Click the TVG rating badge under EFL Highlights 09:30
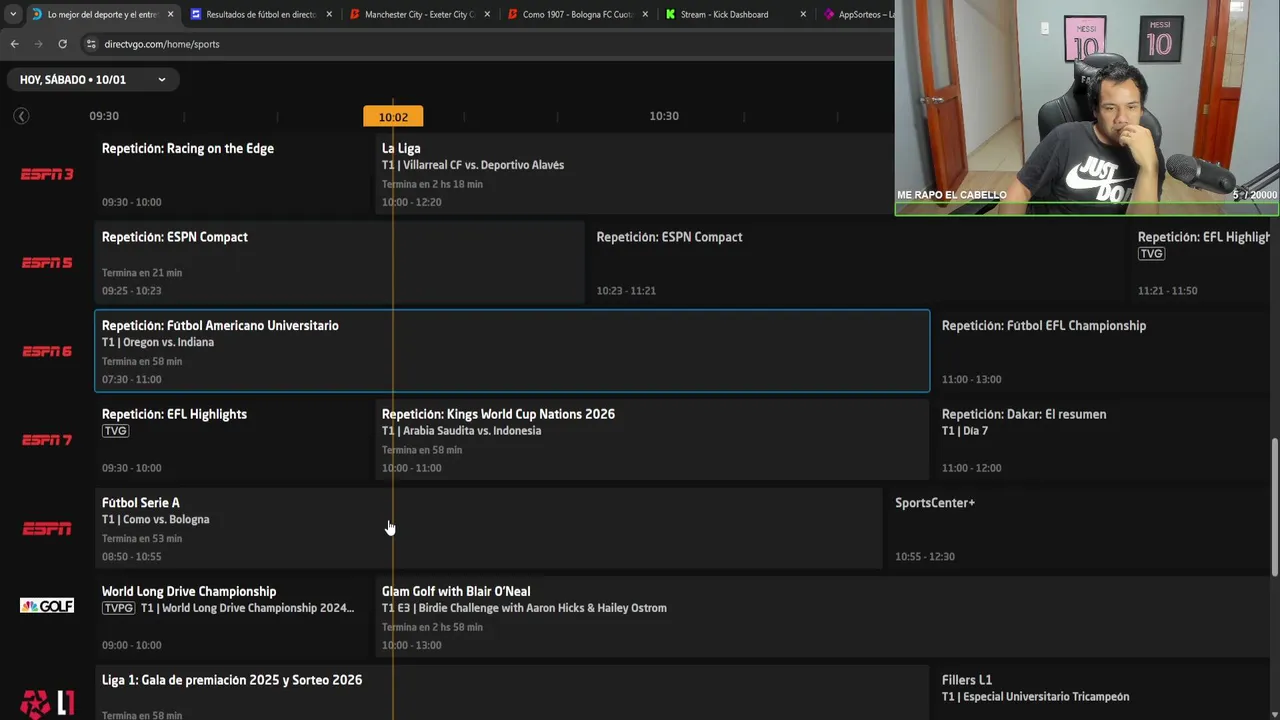Screen dimensions: 1280x720 (x=115, y=431)
